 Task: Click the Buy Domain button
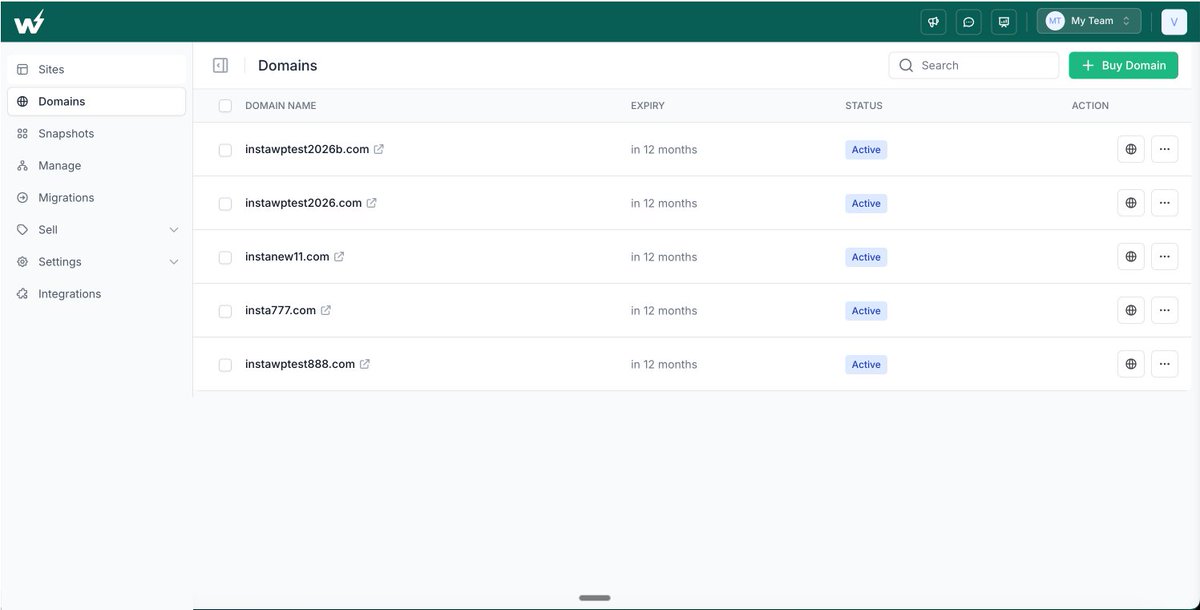[1123, 65]
